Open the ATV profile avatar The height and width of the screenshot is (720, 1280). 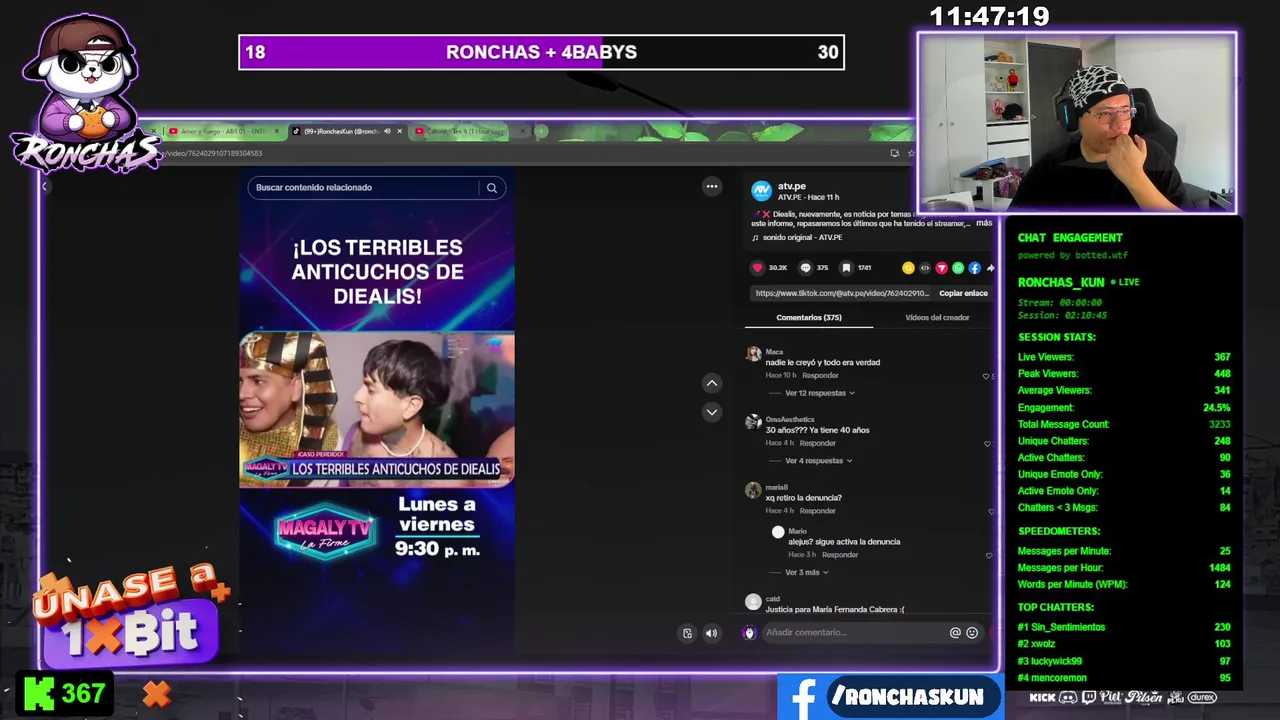[x=761, y=191]
